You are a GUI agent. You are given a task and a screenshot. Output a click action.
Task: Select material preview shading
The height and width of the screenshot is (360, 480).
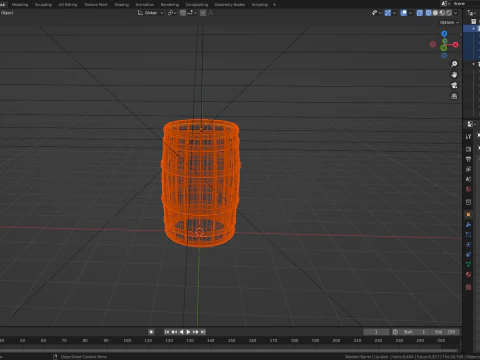tap(442, 13)
